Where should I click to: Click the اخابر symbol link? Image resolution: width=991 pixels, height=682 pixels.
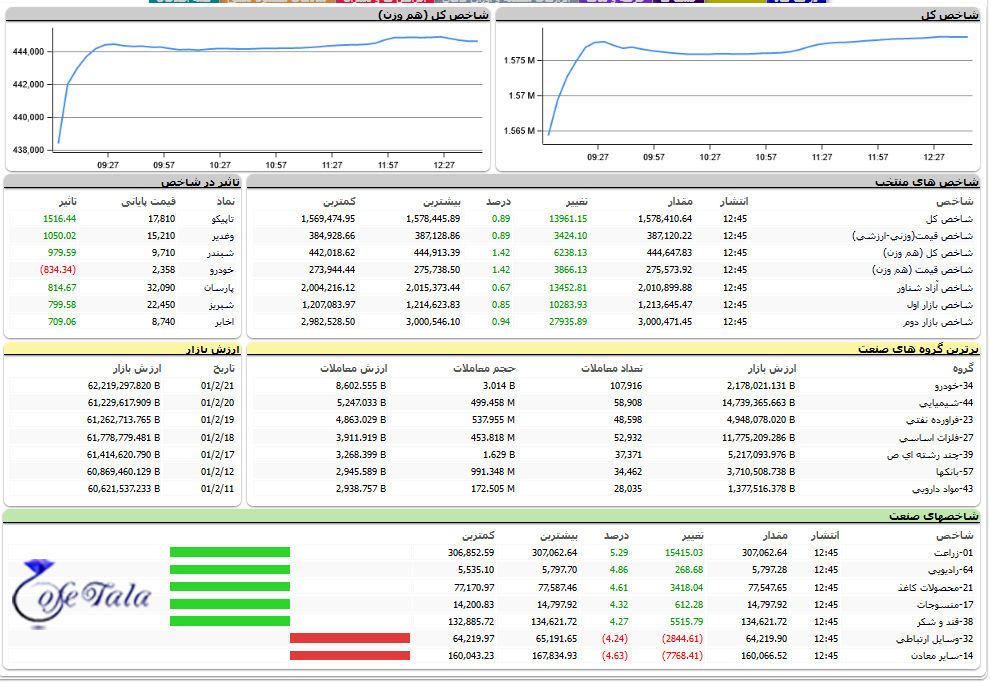click(224, 322)
